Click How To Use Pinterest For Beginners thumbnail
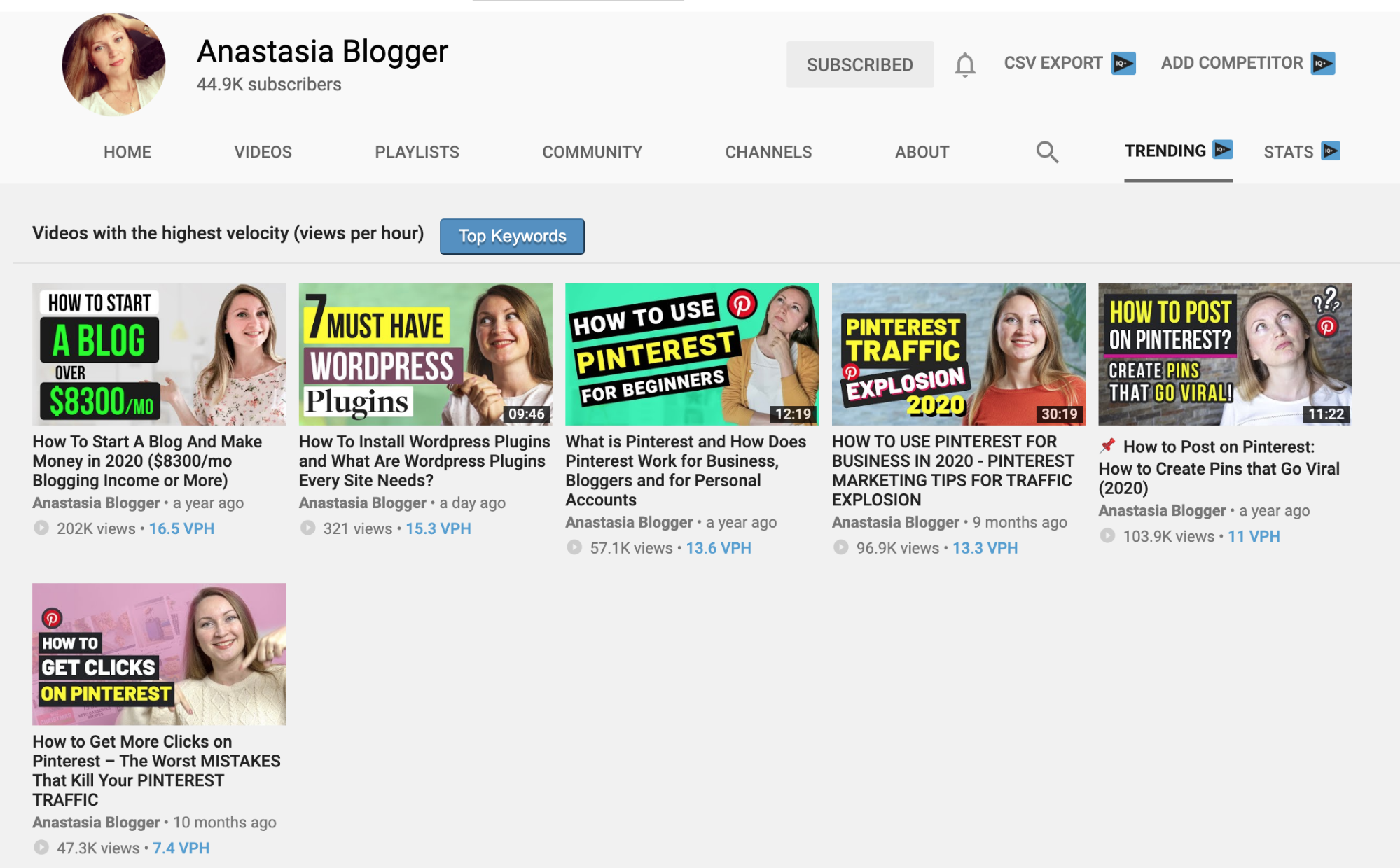The width and height of the screenshot is (1400, 868). (692, 354)
